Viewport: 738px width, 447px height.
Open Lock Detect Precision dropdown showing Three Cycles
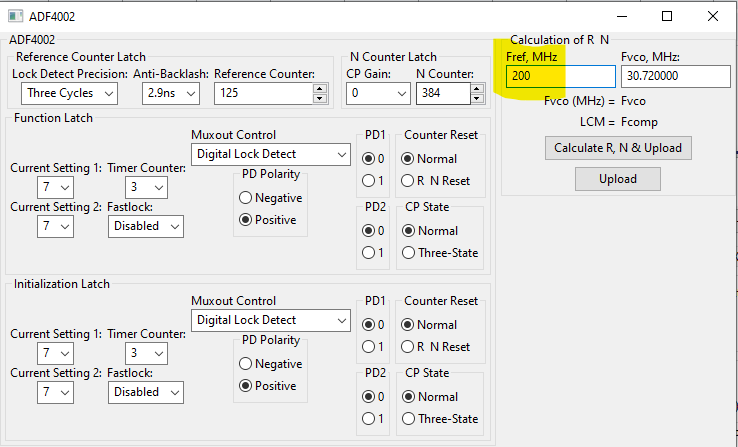point(69,93)
